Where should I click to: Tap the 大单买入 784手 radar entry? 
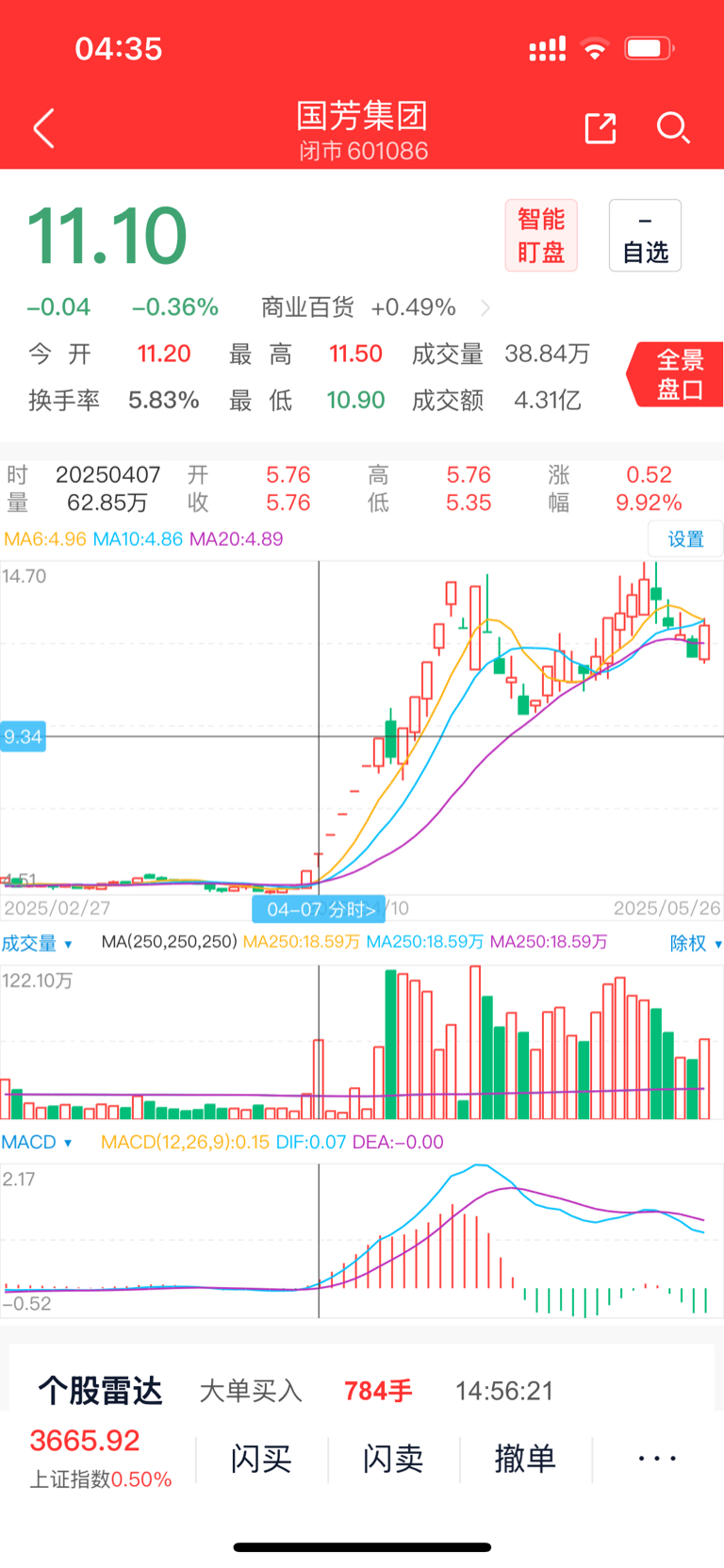pyautogui.click(x=305, y=1391)
